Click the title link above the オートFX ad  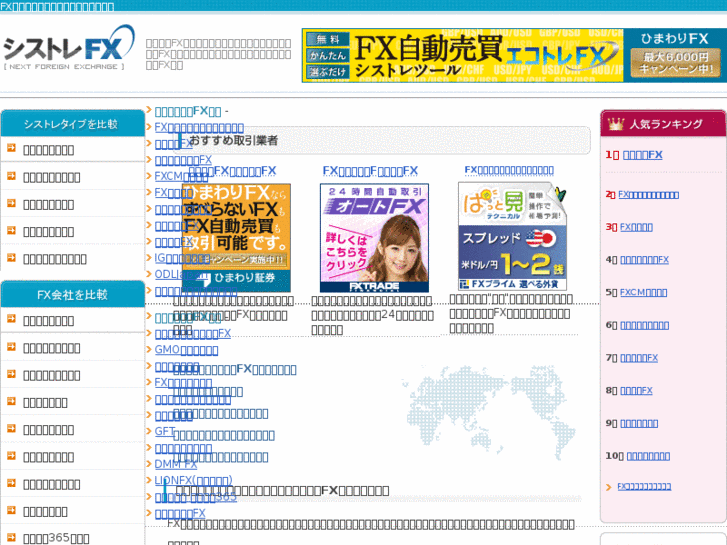click(370, 171)
